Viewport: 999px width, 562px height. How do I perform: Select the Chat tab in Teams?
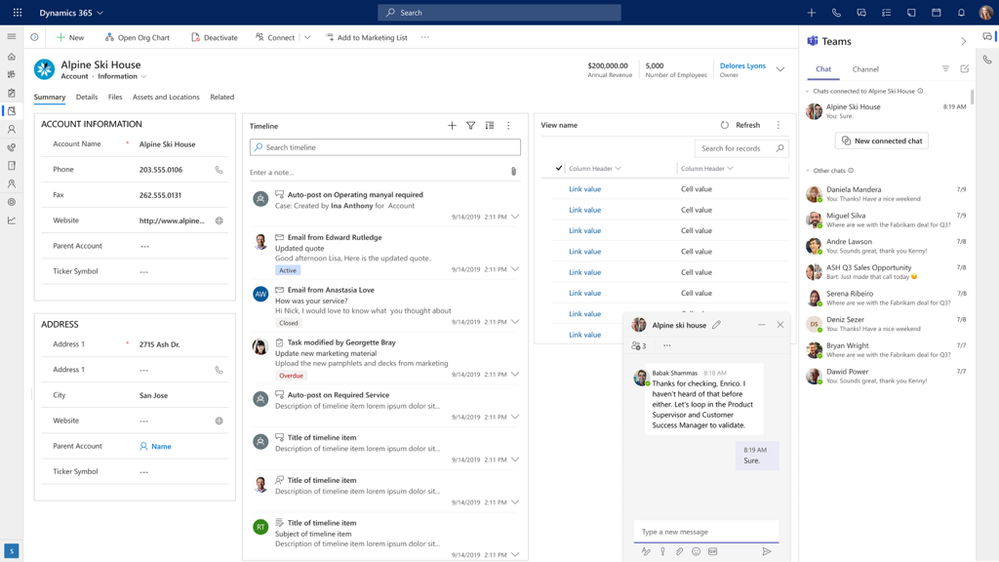click(x=823, y=69)
